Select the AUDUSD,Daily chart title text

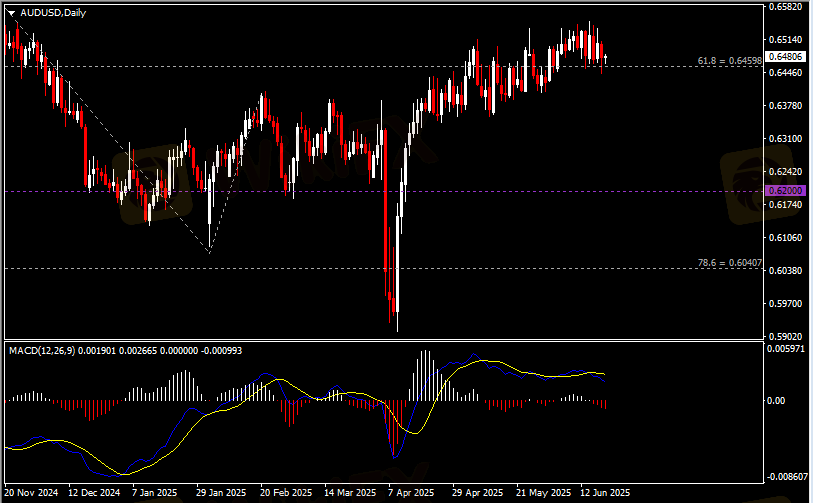[53, 13]
